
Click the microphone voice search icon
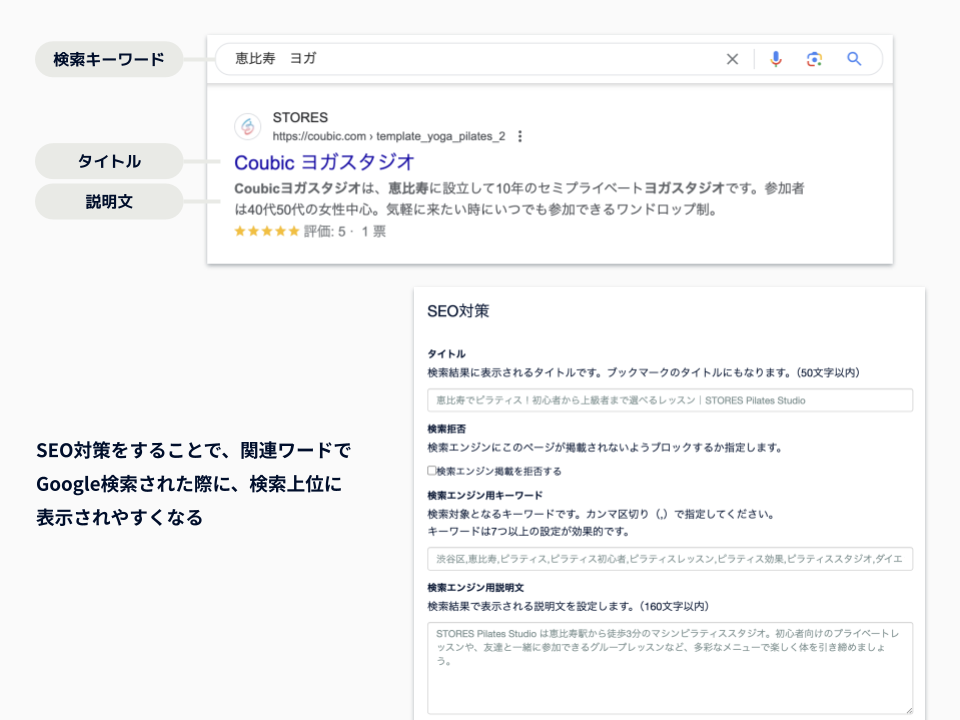pos(775,59)
